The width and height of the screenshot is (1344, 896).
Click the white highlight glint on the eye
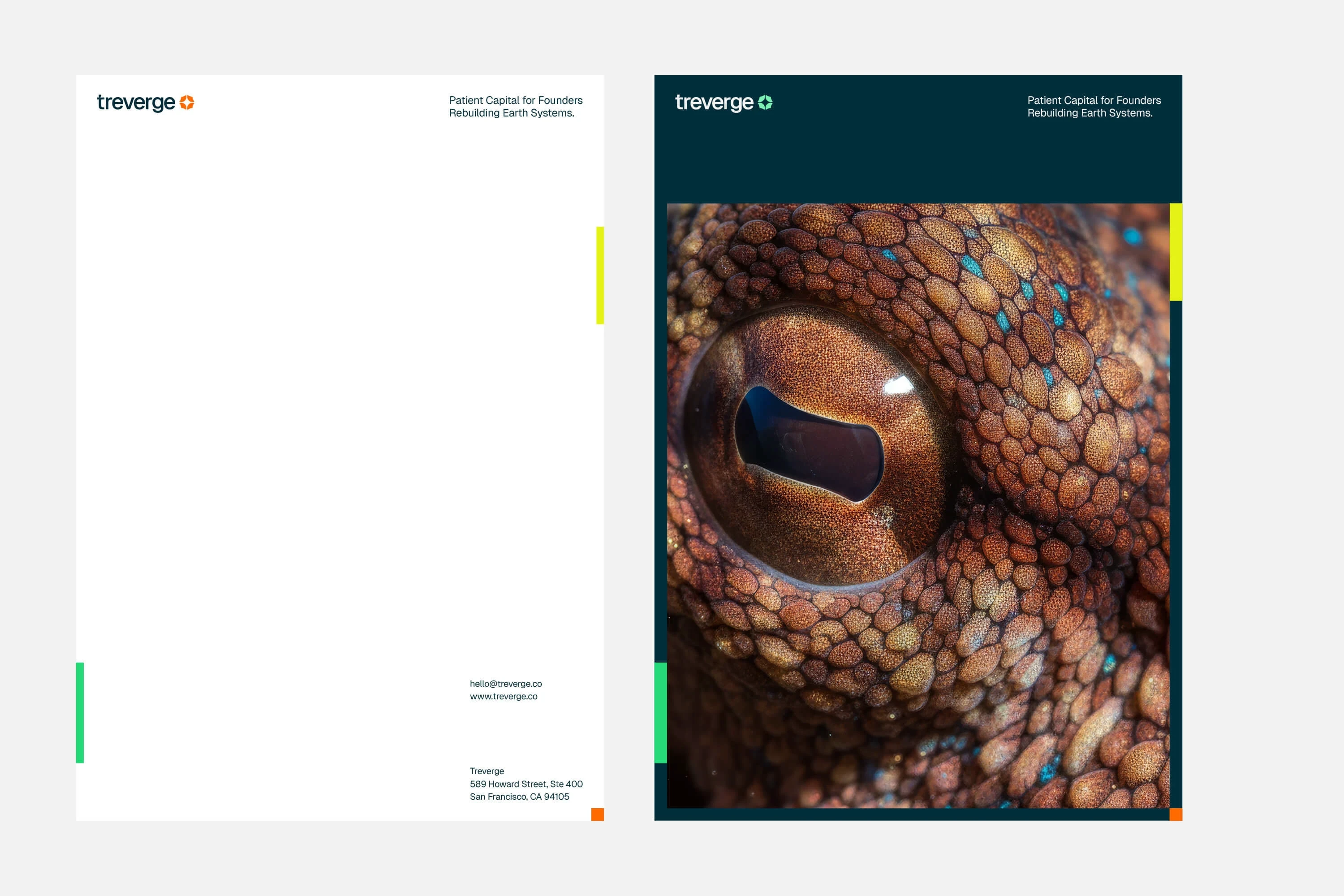click(898, 385)
